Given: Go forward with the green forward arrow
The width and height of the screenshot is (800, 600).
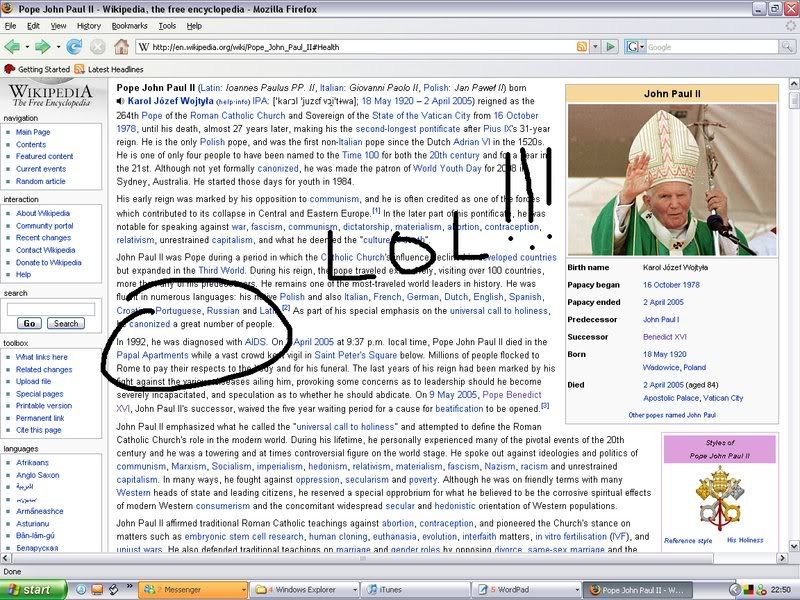Looking at the screenshot, I should [x=42, y=47].
